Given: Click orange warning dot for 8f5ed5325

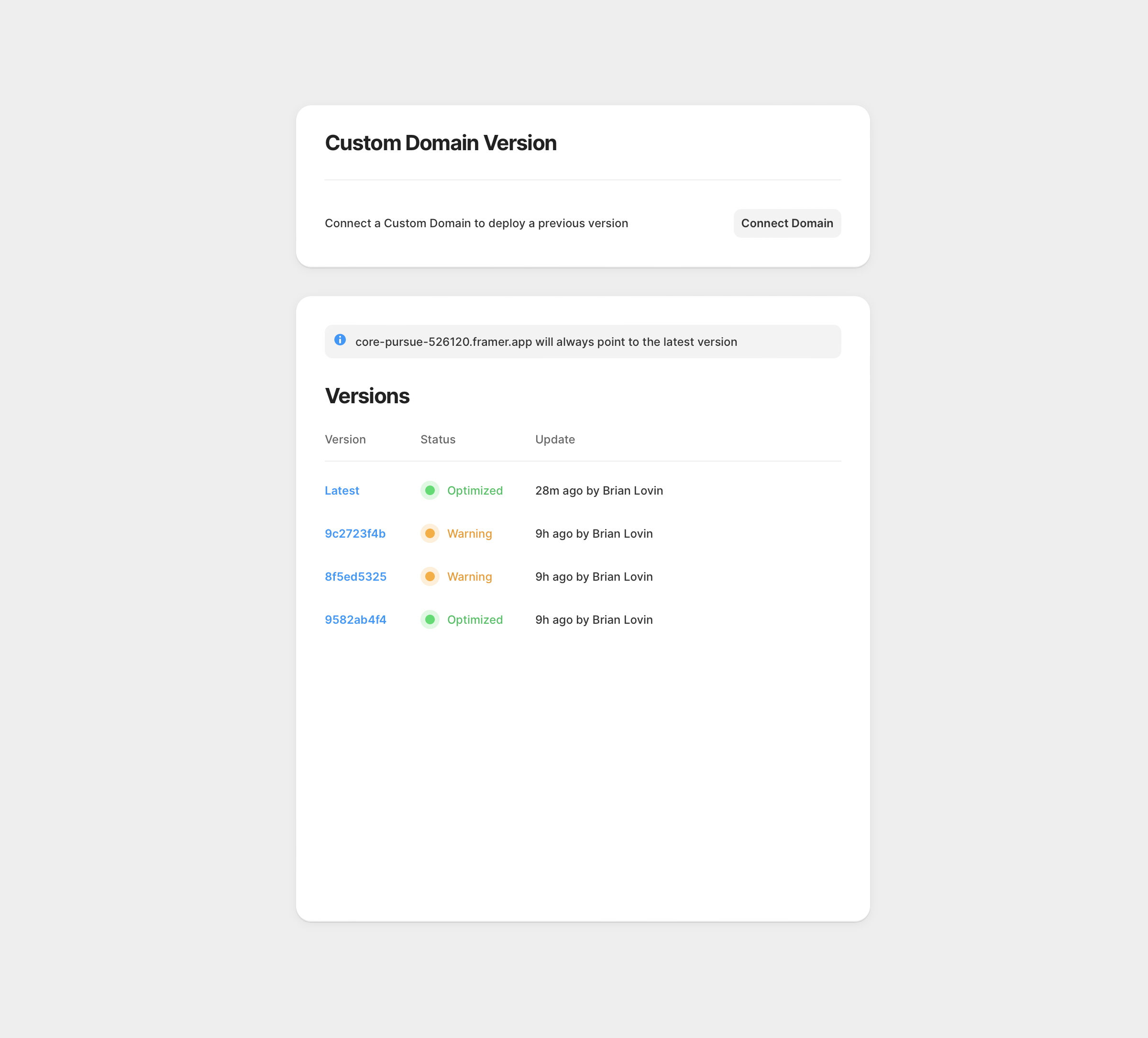Looking at the screenshot, I should pos(430,576).
